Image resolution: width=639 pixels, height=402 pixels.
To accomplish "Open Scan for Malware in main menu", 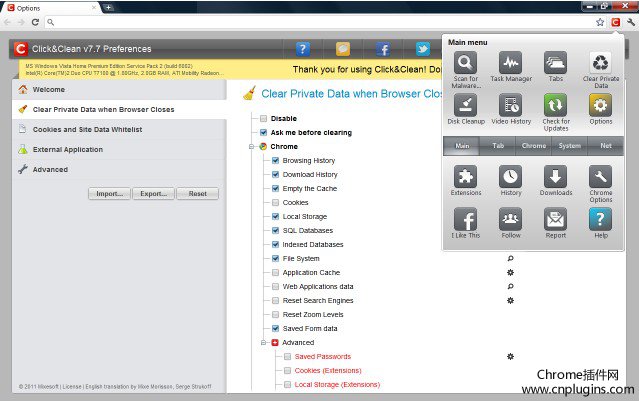I will pos(465,63).
